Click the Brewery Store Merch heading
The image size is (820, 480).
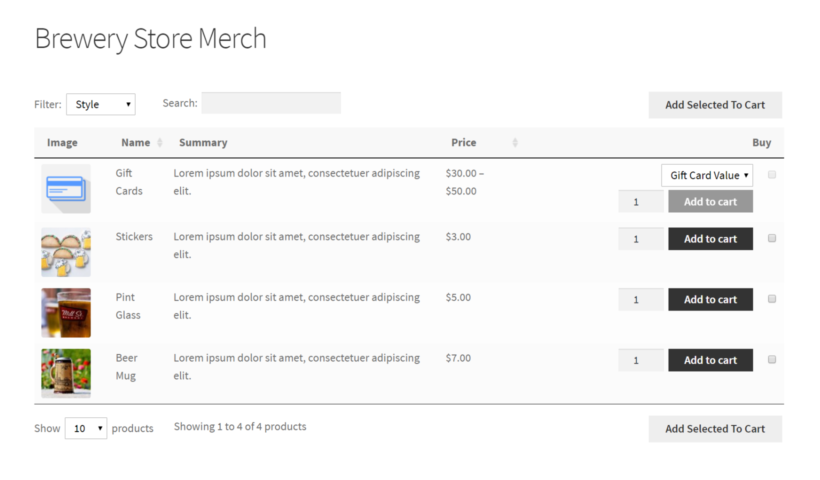pyautogui.click(x=151, y=39)
